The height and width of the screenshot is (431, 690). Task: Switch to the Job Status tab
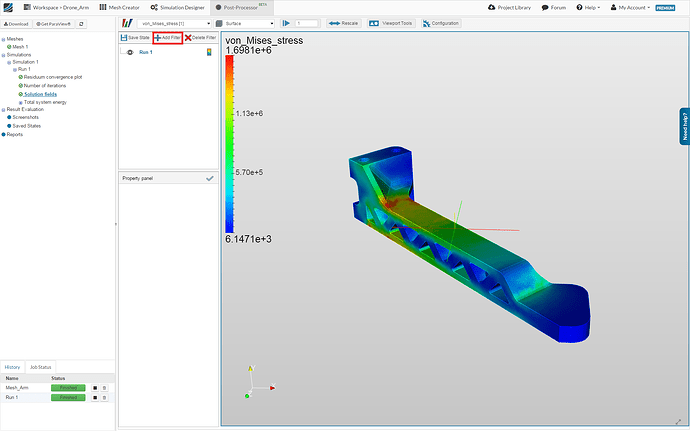pos(40,368)
